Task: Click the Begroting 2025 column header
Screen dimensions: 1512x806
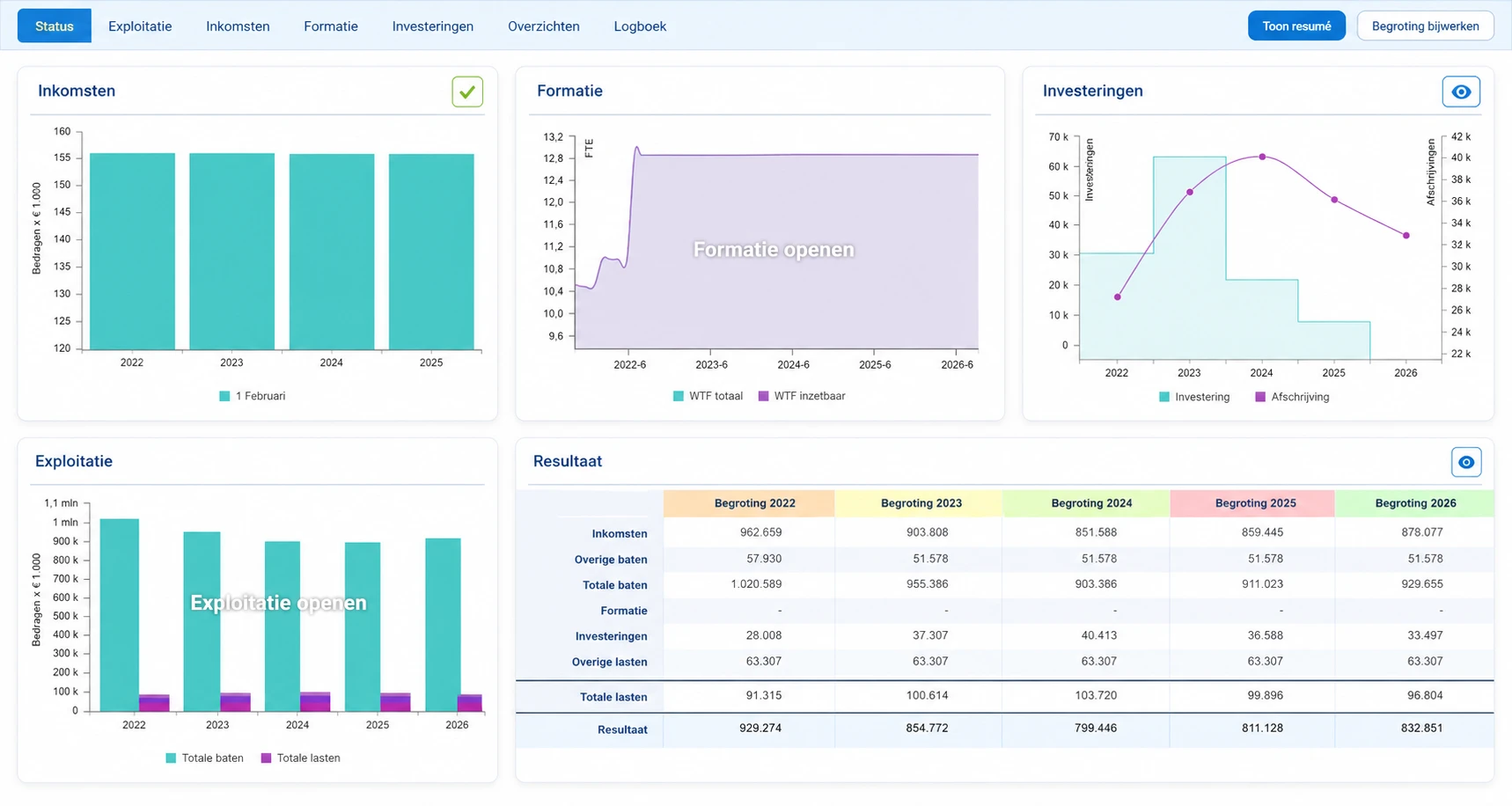Action: pyautogui.click(x=1255, y=503)
